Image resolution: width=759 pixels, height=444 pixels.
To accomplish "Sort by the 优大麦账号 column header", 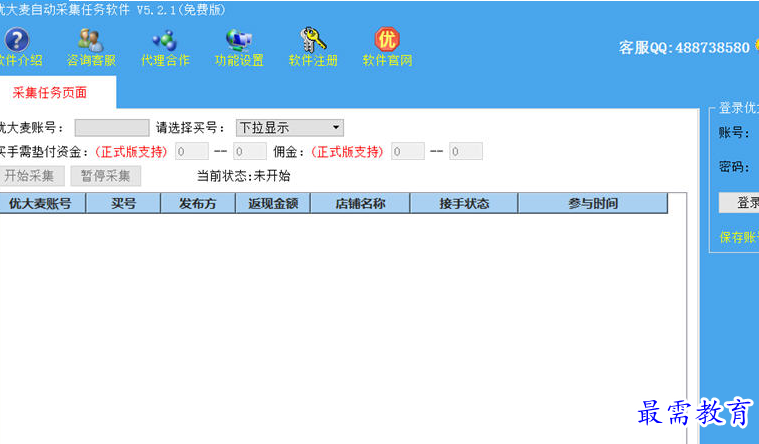I will pos(41,203).
